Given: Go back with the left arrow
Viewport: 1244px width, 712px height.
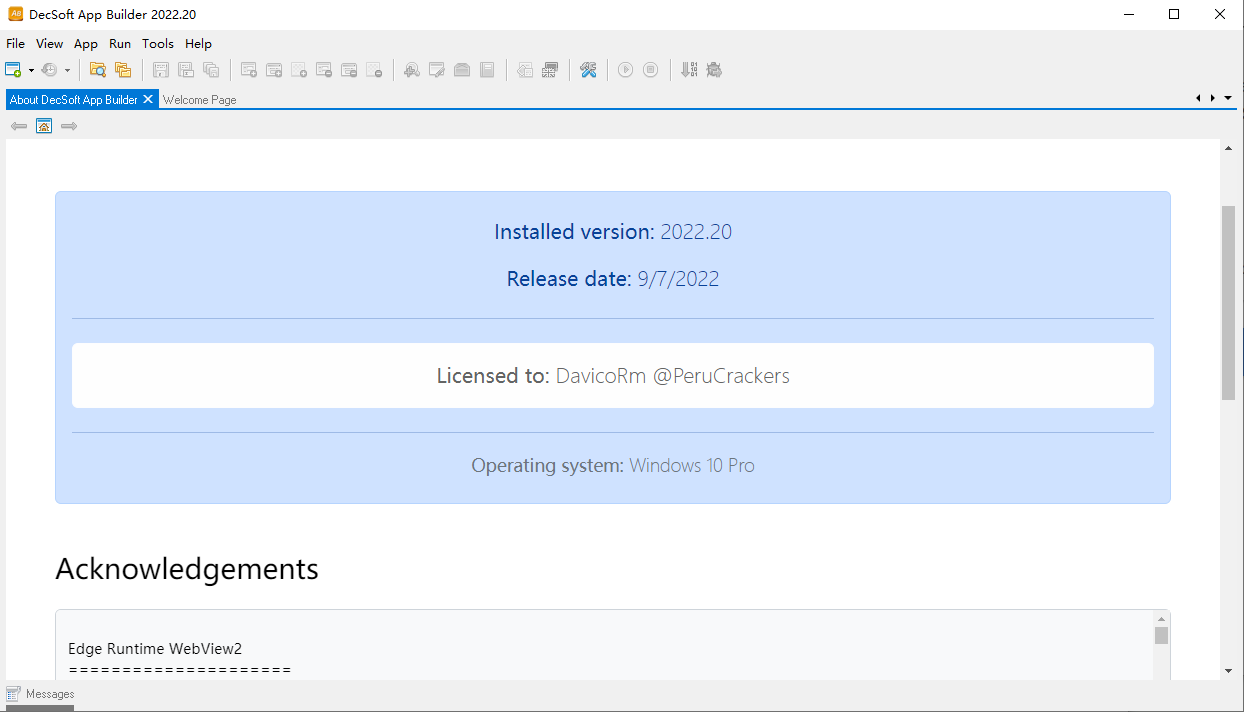Looking at the screenshot, I should pos(19,126).
